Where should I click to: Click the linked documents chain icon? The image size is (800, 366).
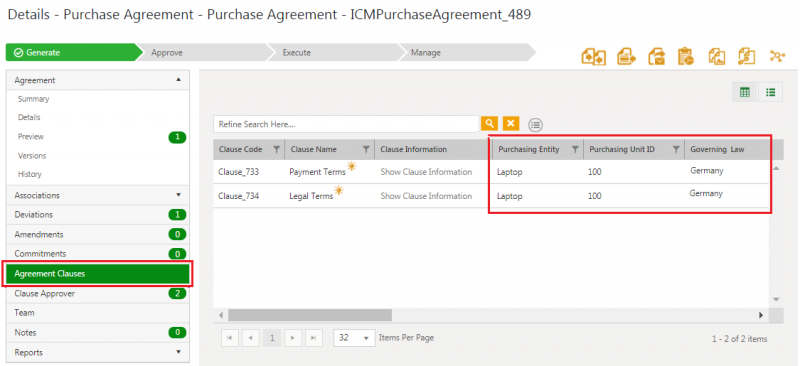tap(746, 57)
